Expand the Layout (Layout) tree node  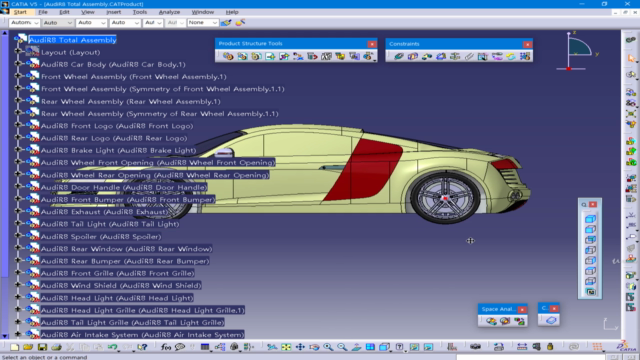pos(18,51)
